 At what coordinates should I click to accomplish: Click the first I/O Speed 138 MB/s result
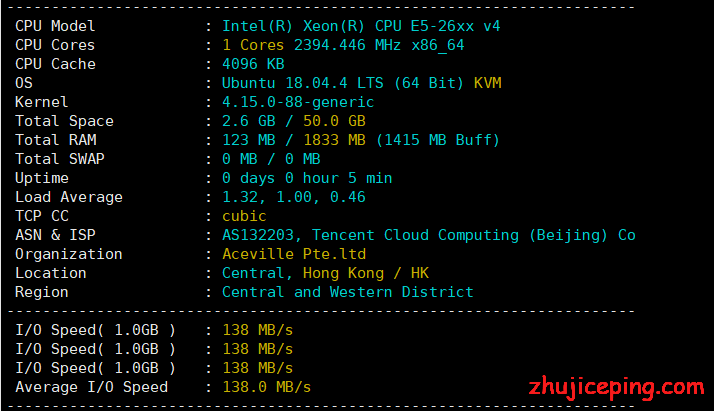(257, 330)
